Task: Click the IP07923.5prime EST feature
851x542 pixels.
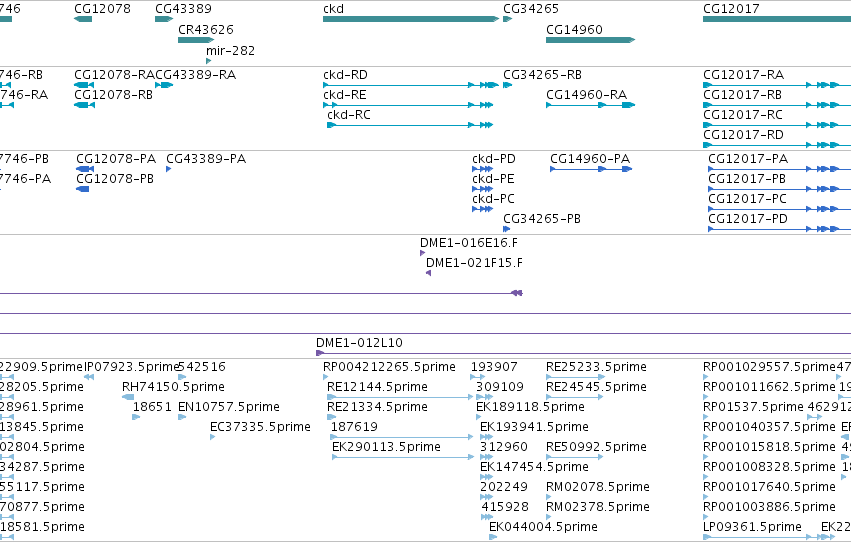Action: pyautogui.click(x=90, y=377)
